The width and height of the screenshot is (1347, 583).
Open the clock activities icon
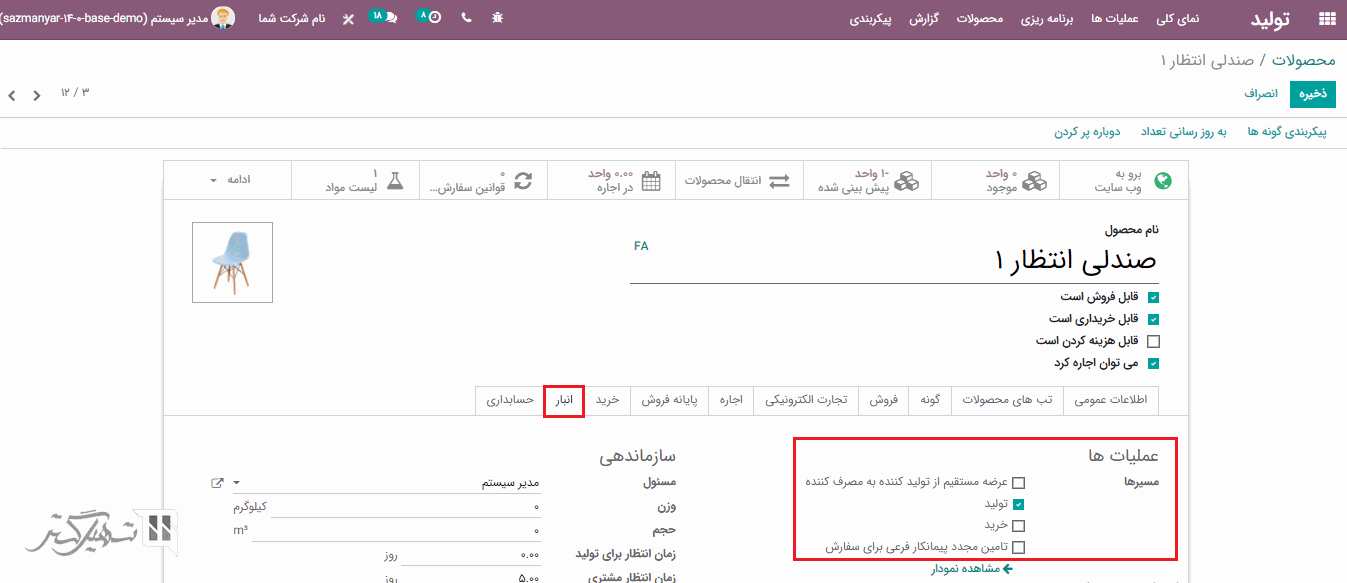click(x=430, y=18)
